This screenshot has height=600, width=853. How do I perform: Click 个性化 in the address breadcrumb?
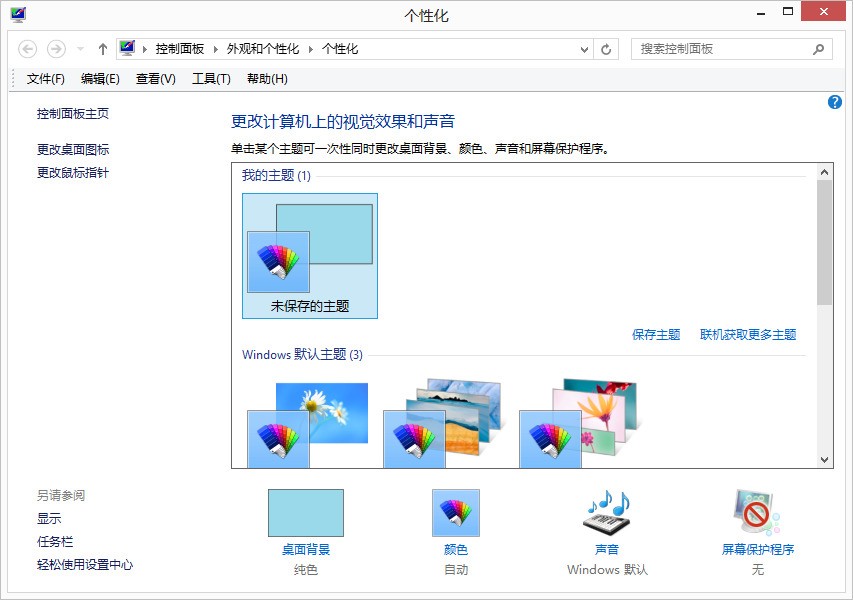click(340, 49)
